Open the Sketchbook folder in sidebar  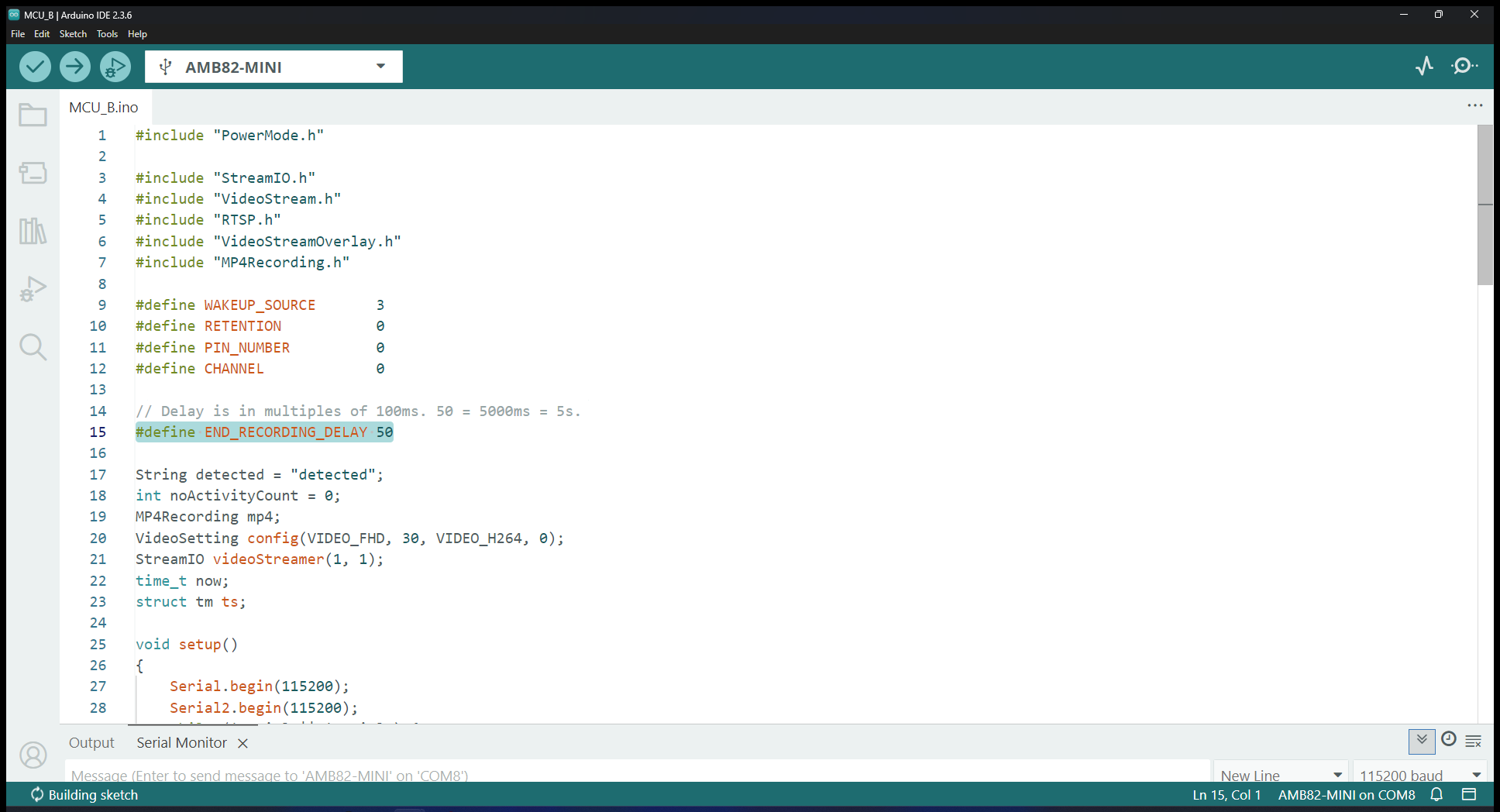[33, 115]
